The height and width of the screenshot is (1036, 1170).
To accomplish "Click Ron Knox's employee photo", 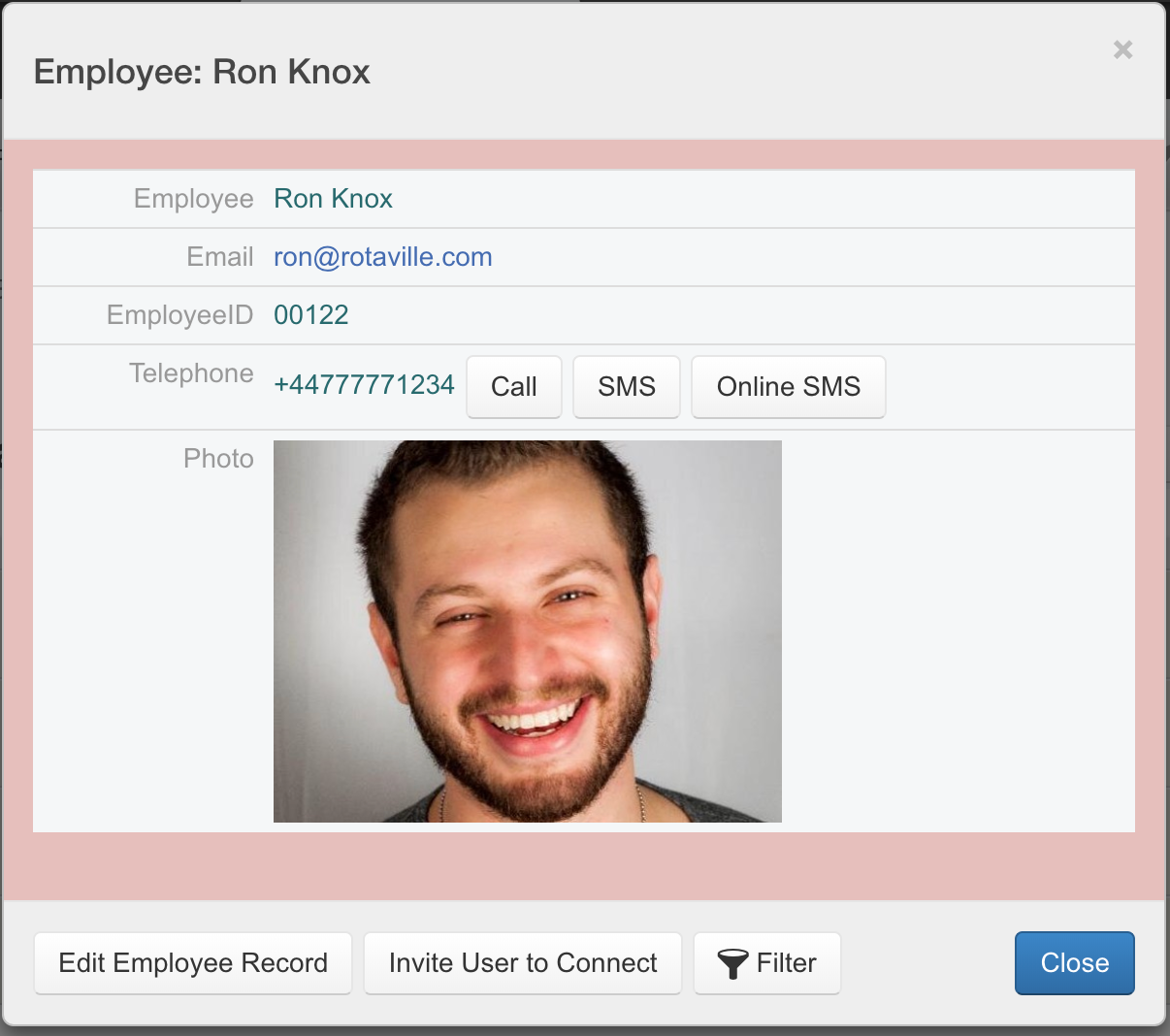I will (527, 631).
